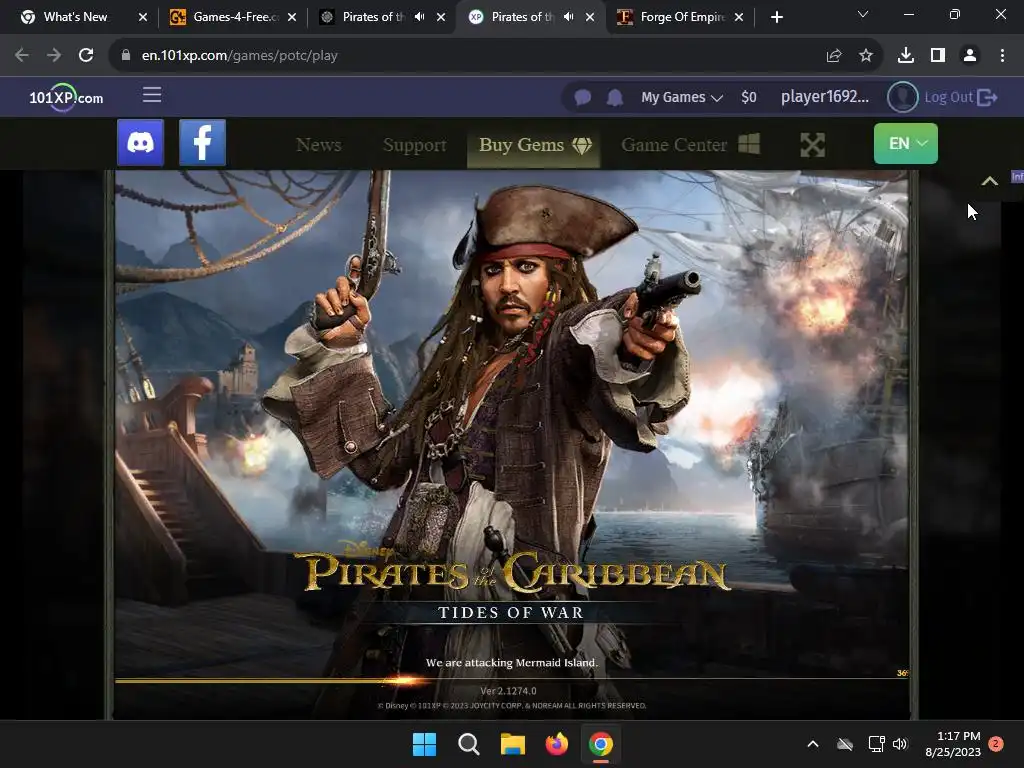Viewport: 1024px width, 768px height.
Task: Open the News section
Action: pos(319,145)
